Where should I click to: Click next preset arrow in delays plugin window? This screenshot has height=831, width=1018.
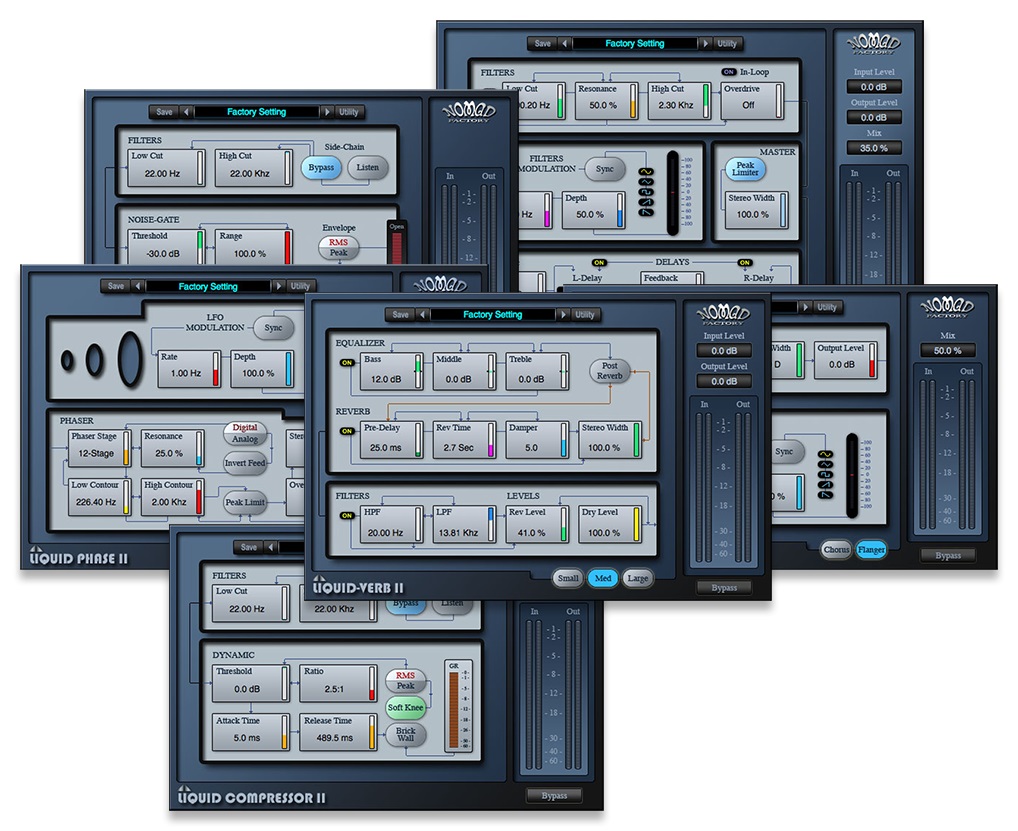(x=705, y=43)
